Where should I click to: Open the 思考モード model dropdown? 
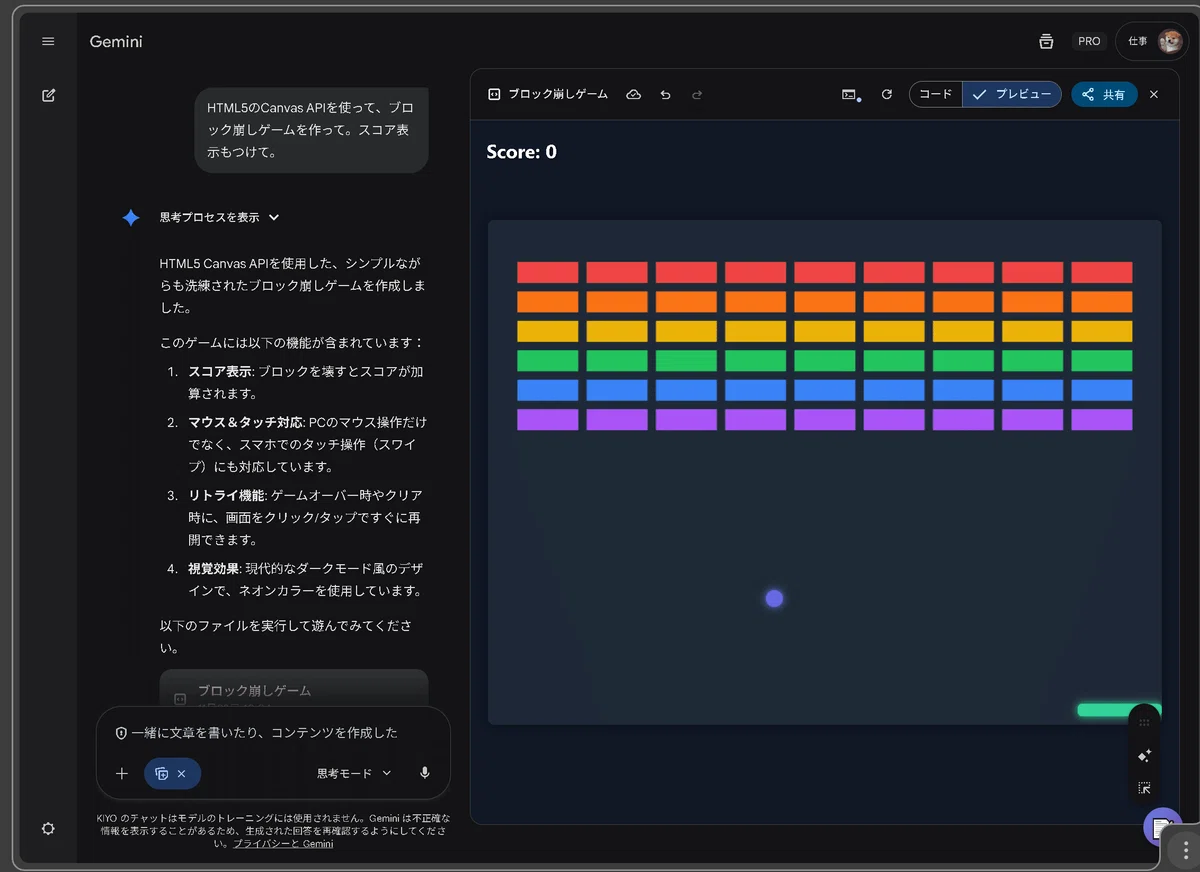pyautogui.click(x=354, y=773)
